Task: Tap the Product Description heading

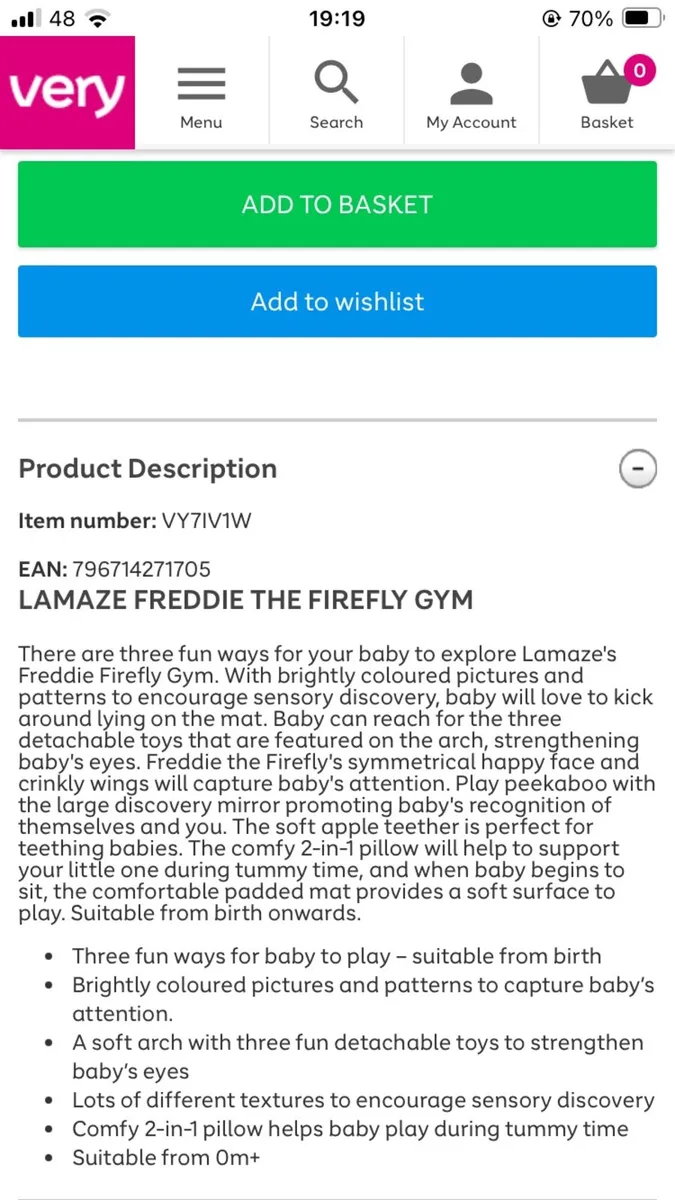Action: pyautogui.click(x=148, y=468)
